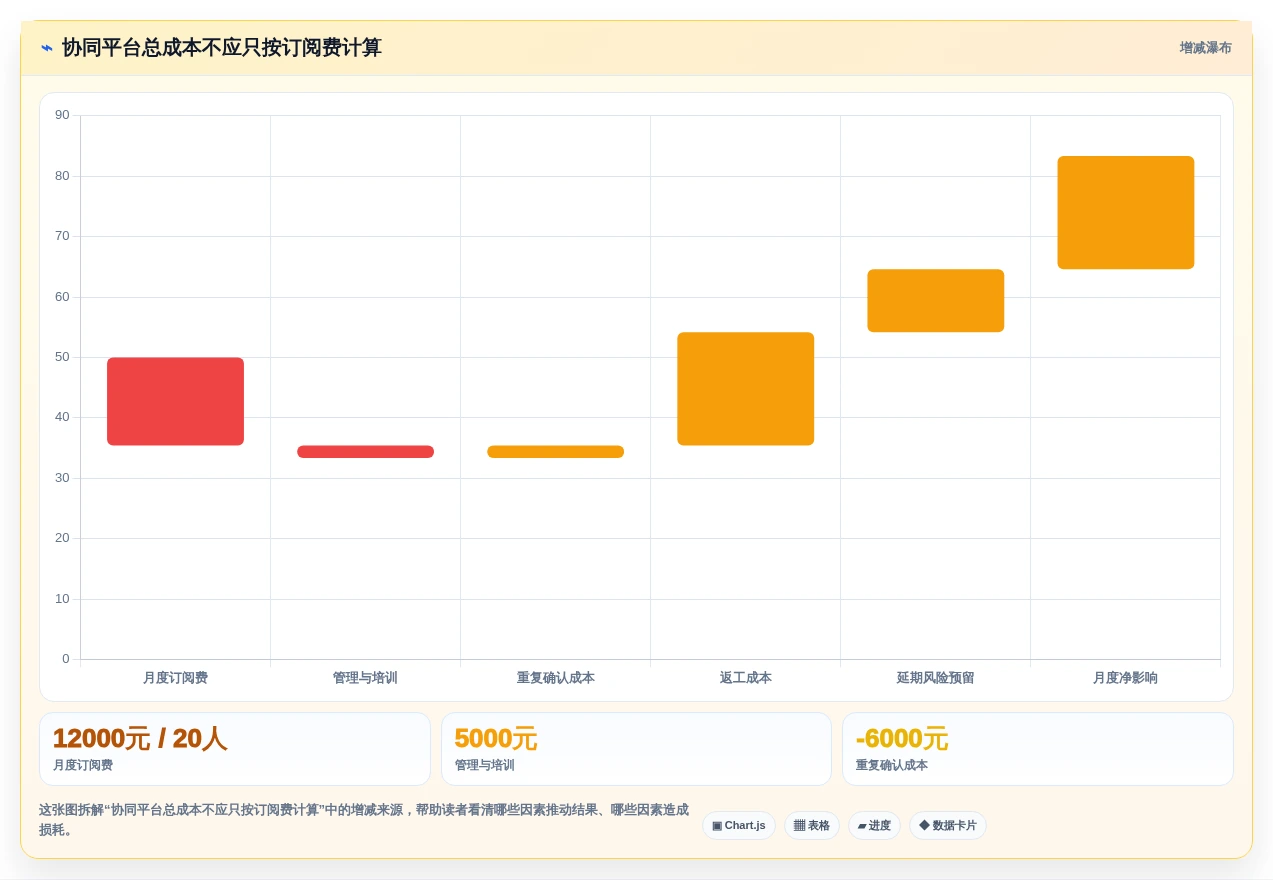Click the 增减瀑布 label in the header
Viewport: 1273px width, 880px height.
point(1205,48)
